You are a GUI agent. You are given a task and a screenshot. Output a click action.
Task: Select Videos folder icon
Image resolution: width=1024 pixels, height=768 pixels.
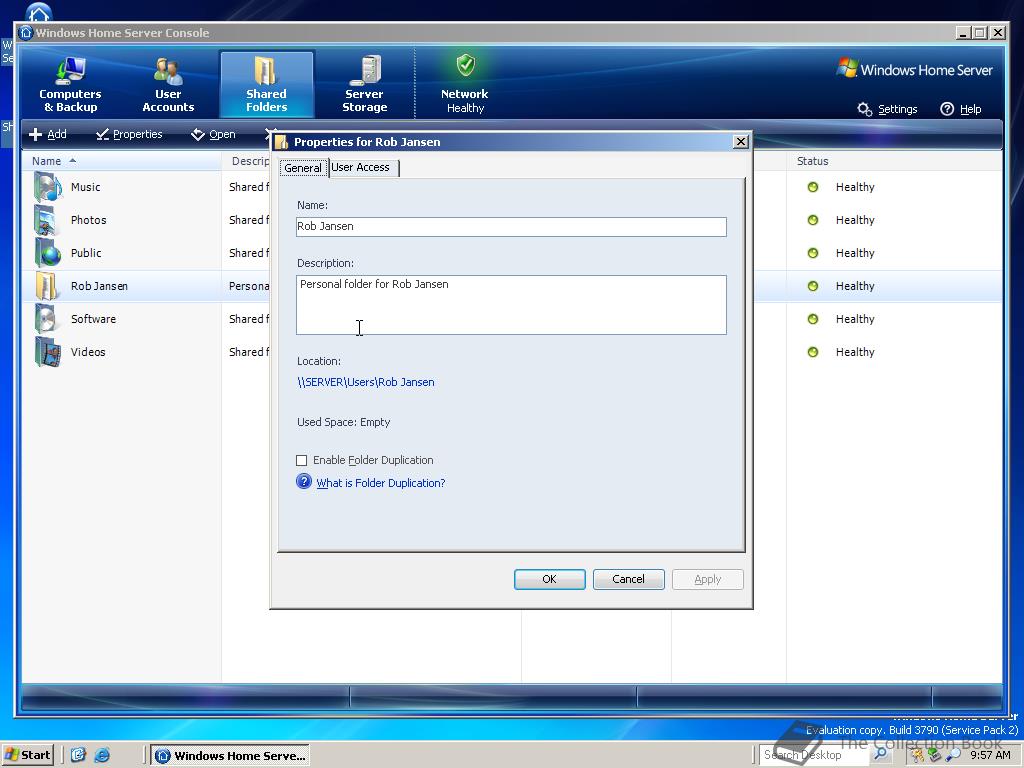pos(48,352)
